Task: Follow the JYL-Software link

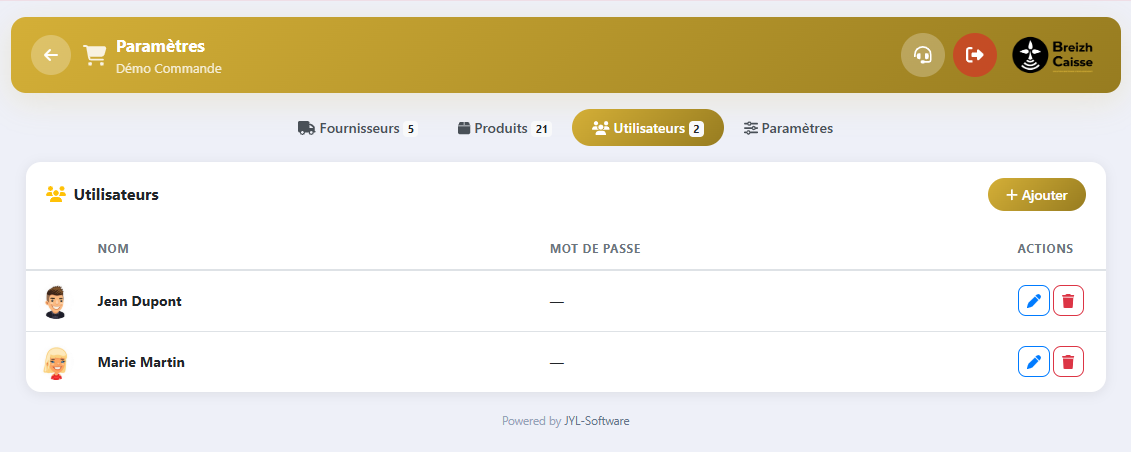Action: pyautogui.click(x=596, y=421)
